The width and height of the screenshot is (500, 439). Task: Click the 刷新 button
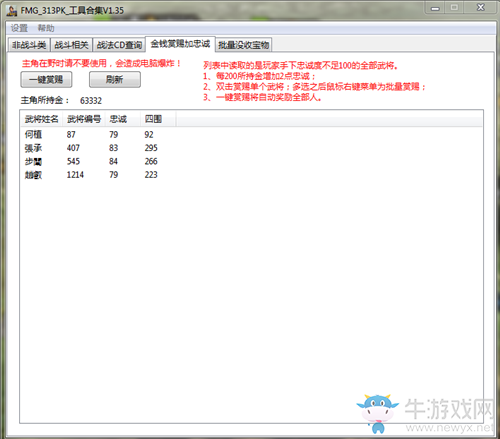[115, 80]
